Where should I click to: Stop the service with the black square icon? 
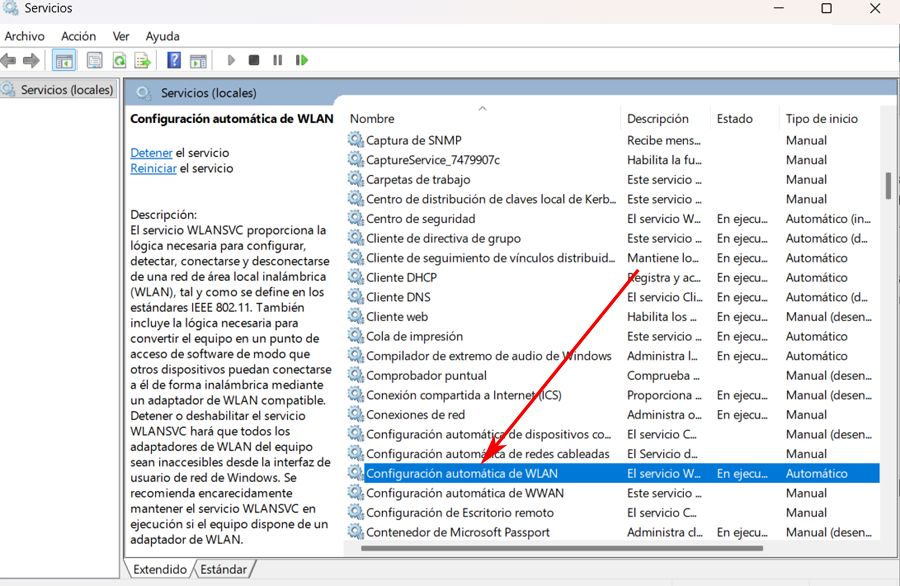253,60
